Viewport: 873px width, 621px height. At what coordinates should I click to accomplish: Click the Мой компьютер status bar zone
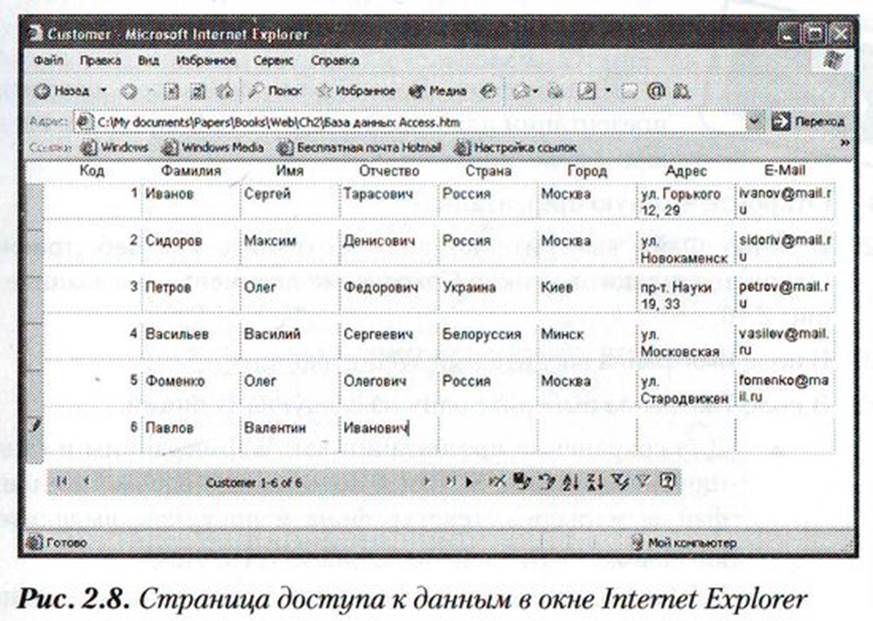coord(686,542)
